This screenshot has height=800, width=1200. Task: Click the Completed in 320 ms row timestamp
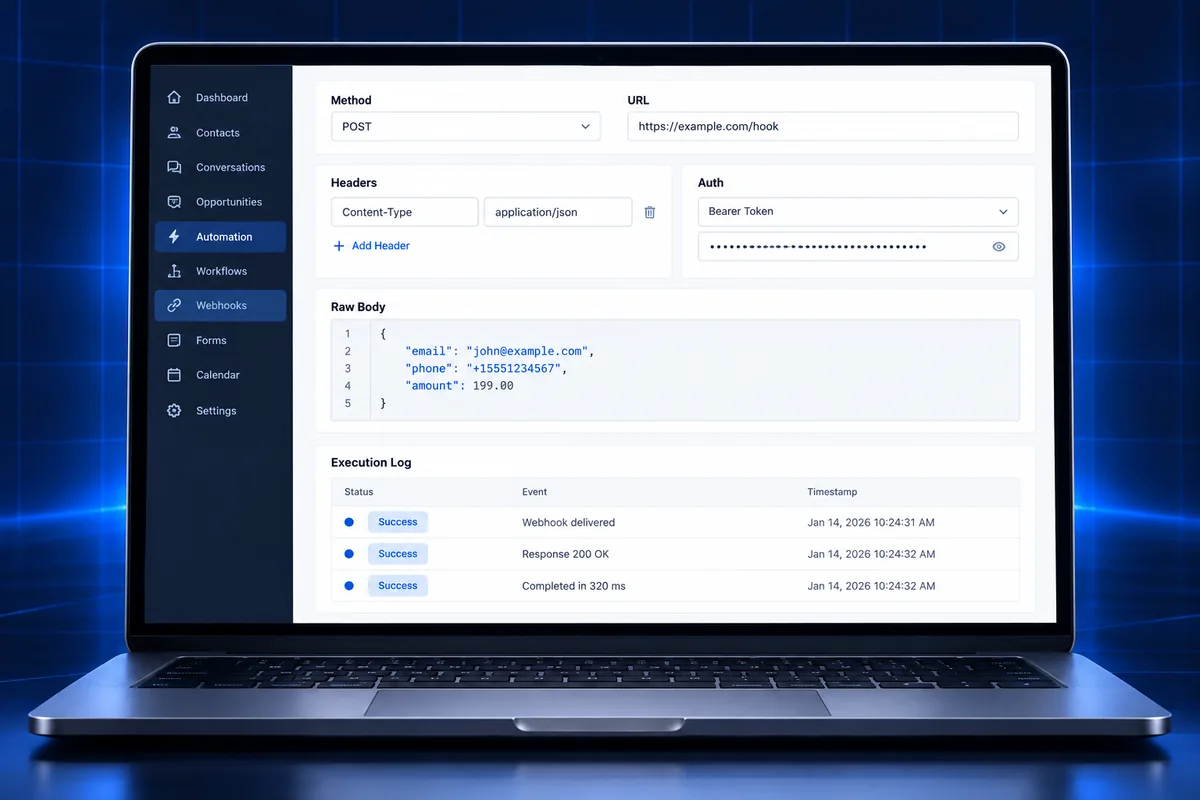[872, 586]
